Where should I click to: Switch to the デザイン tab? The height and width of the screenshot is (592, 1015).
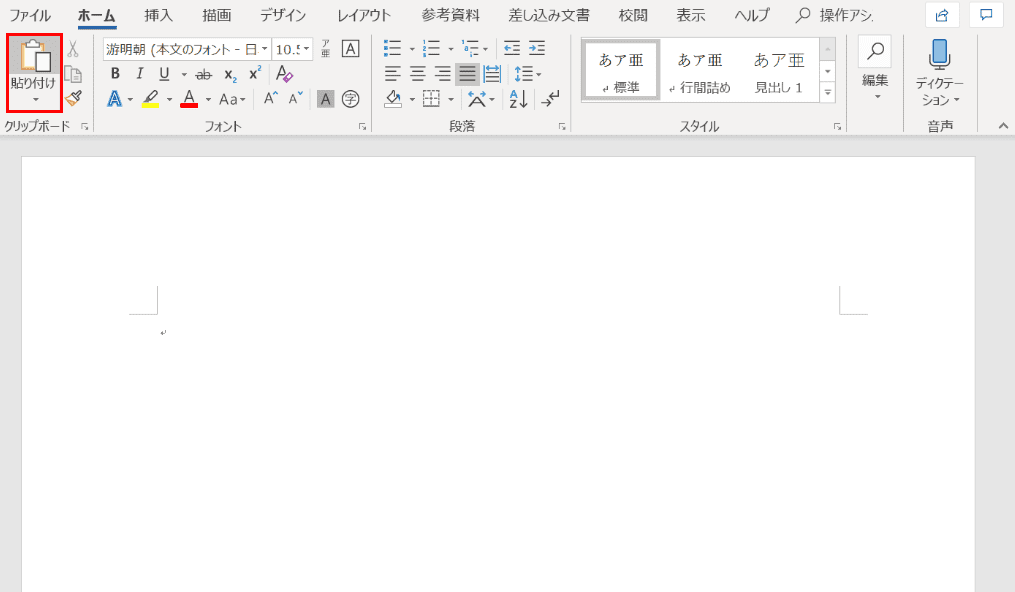283,15
